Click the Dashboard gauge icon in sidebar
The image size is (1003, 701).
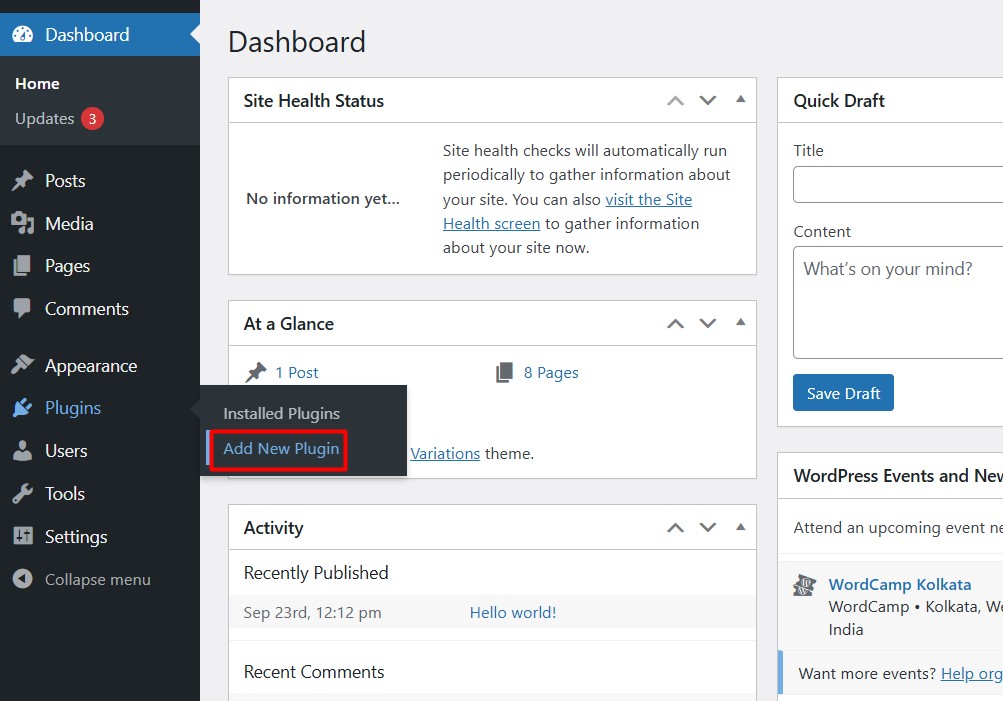22,35
